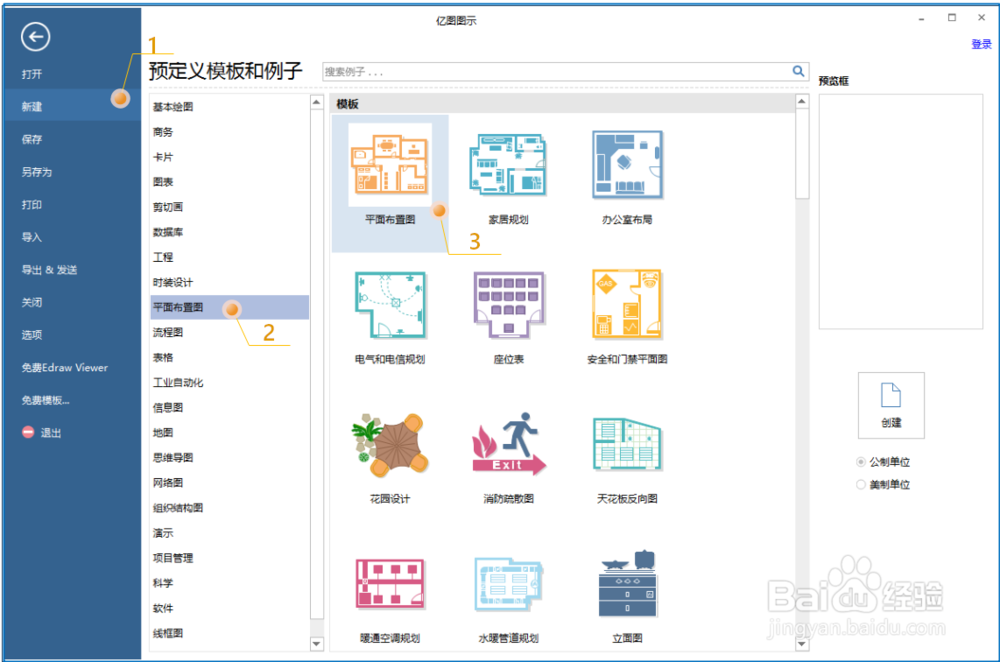Click the 免费模板... sidebar link
1000x662 pixels.
(45, 400)
